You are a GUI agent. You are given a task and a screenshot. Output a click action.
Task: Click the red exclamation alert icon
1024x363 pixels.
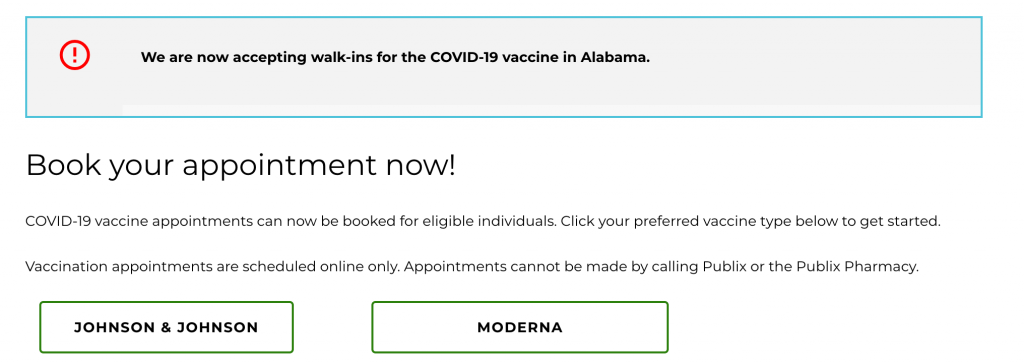74,55
